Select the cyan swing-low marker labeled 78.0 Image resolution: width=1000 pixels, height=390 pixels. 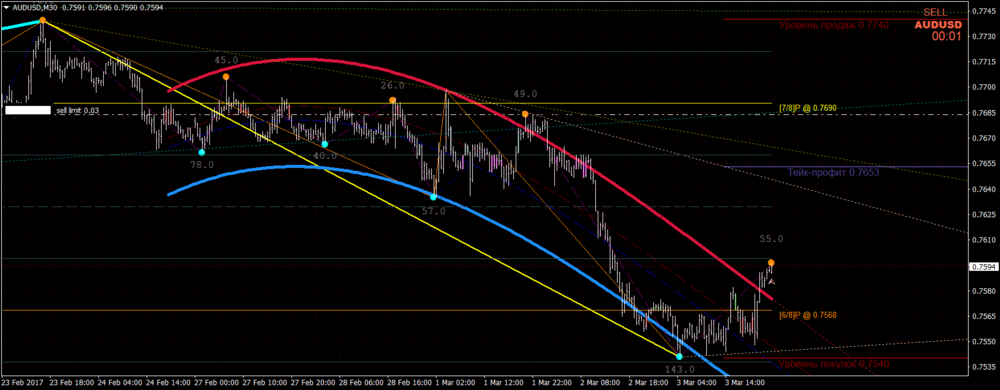coord(202,152)
